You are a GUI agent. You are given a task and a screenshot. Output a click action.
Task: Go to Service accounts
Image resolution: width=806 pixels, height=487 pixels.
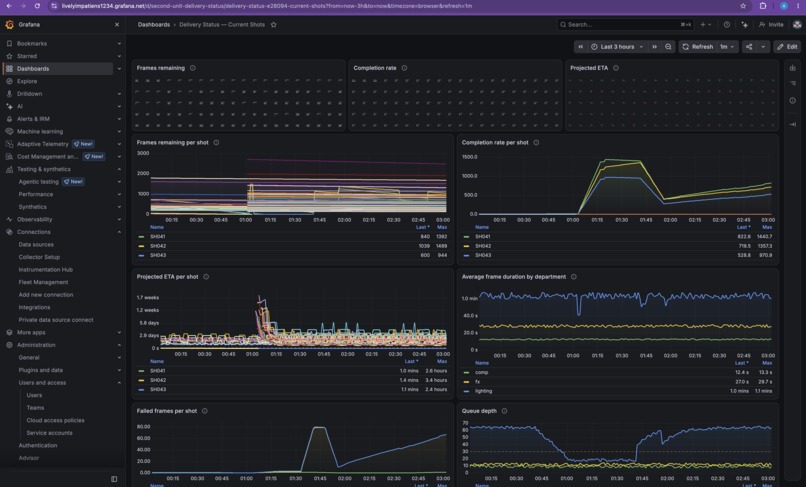(x=49, y=433)
